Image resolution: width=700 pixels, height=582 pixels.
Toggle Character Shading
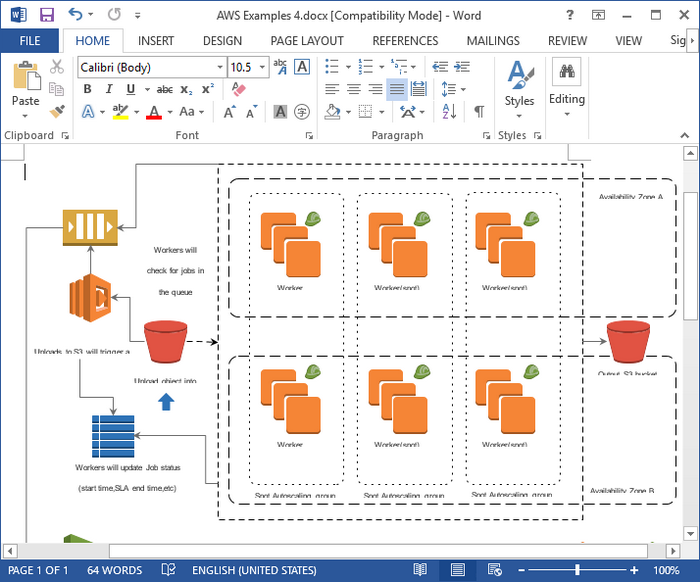pos(280,112)
